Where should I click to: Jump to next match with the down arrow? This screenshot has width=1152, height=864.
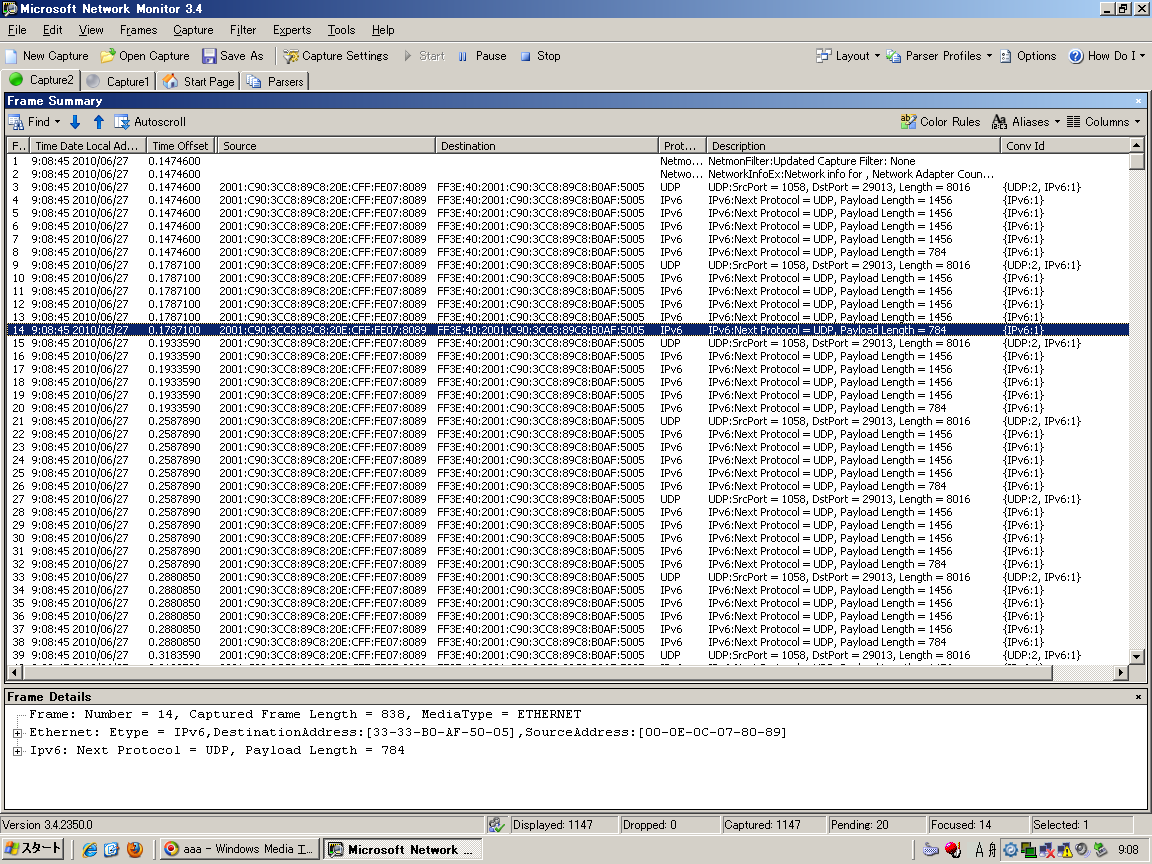pyautogui.click(x=75, y=122)
